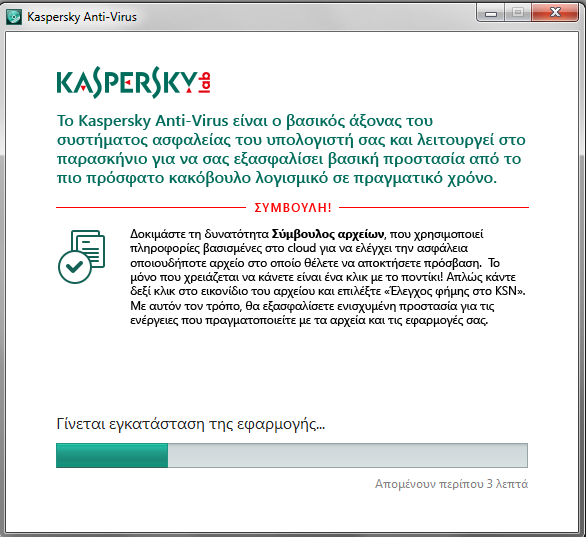The width and height of the screenshot is (586, 537).
Task: Close the Kaspersky Anti-Virus installer window
Action: 555,13
